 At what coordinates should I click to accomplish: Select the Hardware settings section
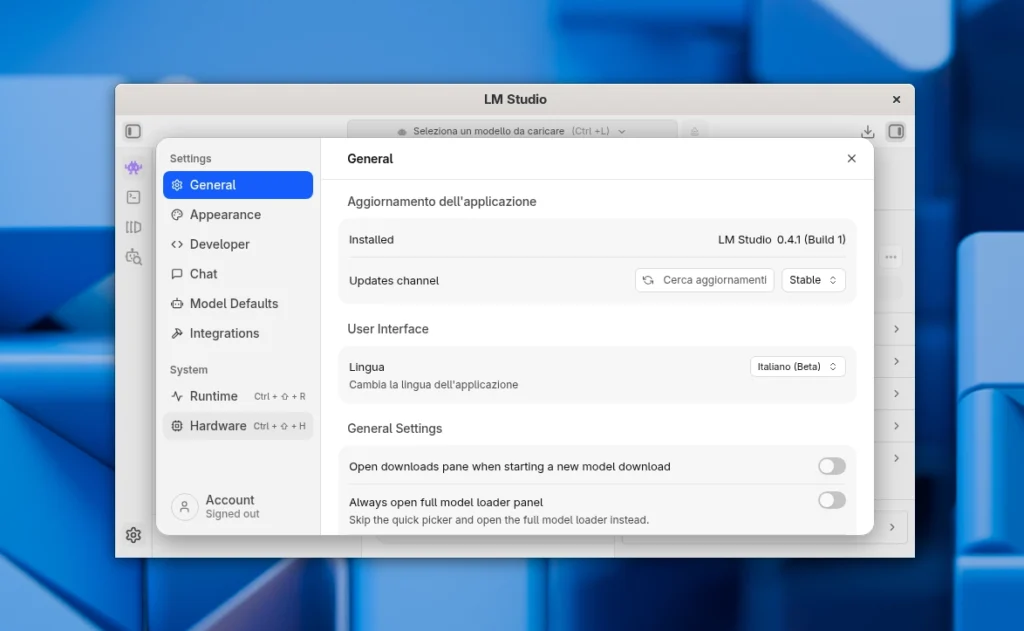[218, 426]
